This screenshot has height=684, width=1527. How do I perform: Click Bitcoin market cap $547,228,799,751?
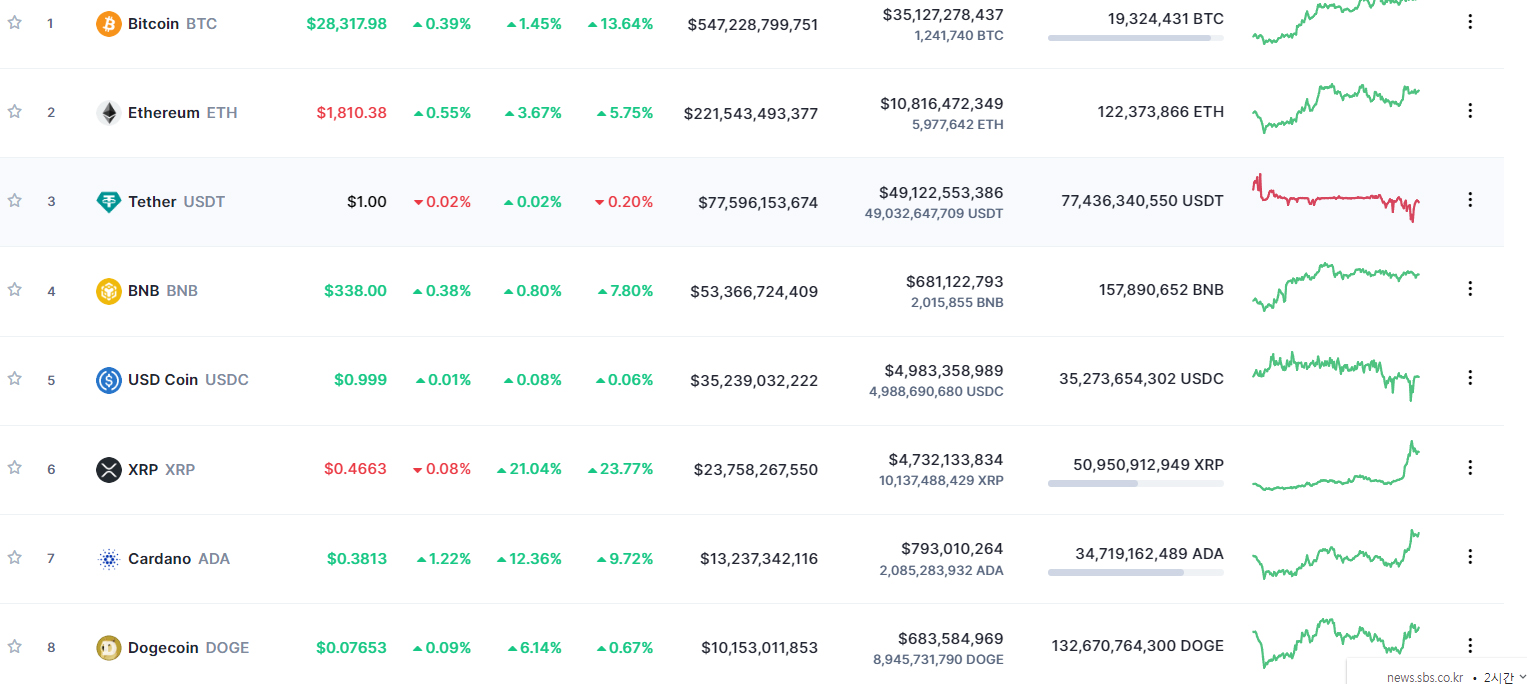pyautogui.click(x=753, y=24)
